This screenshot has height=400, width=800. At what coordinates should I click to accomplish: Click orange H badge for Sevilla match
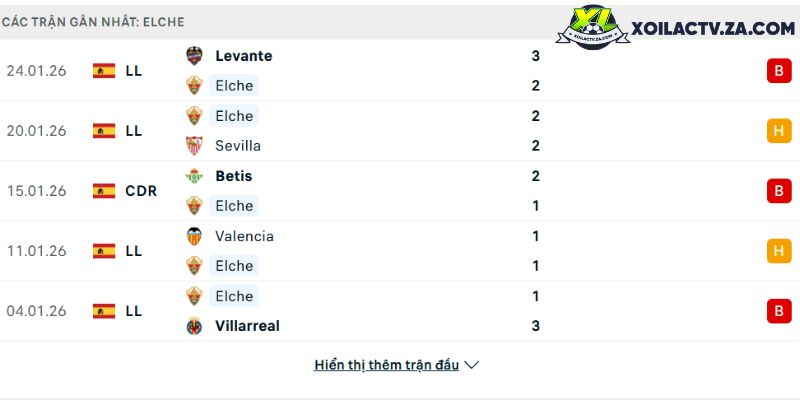[779, 131]
